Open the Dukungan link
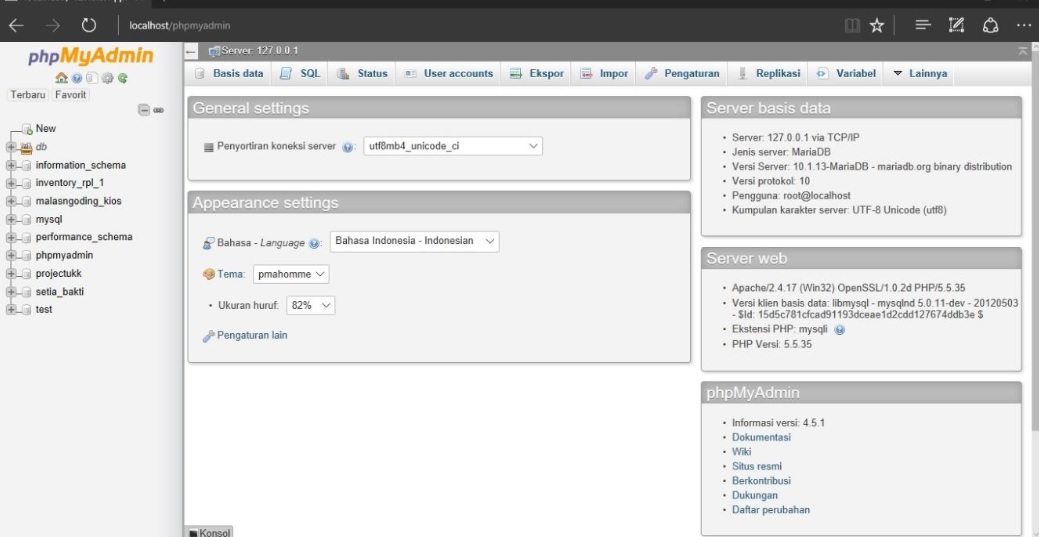 [755, 496]
